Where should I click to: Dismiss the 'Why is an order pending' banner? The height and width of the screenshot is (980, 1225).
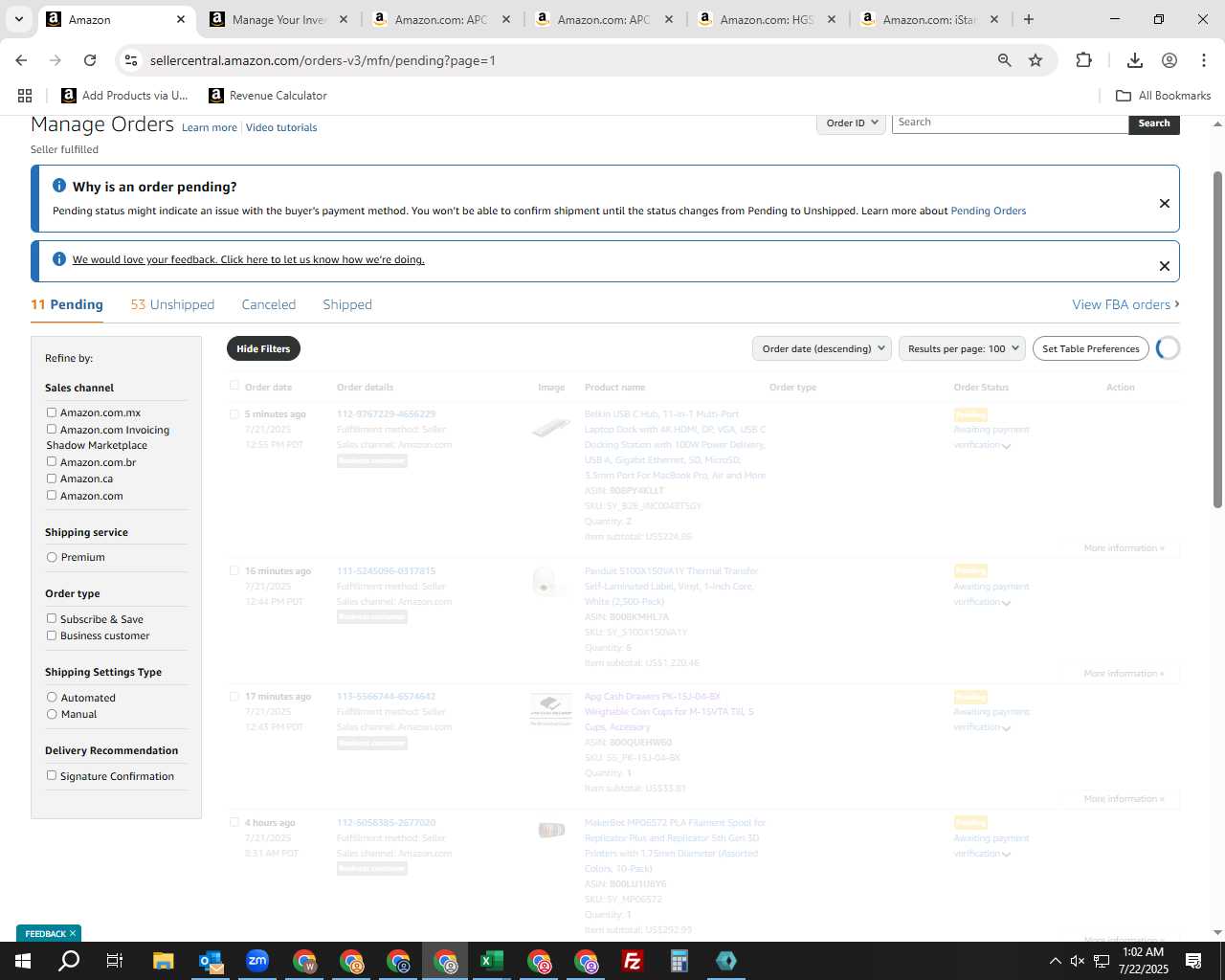(1165, 203)
